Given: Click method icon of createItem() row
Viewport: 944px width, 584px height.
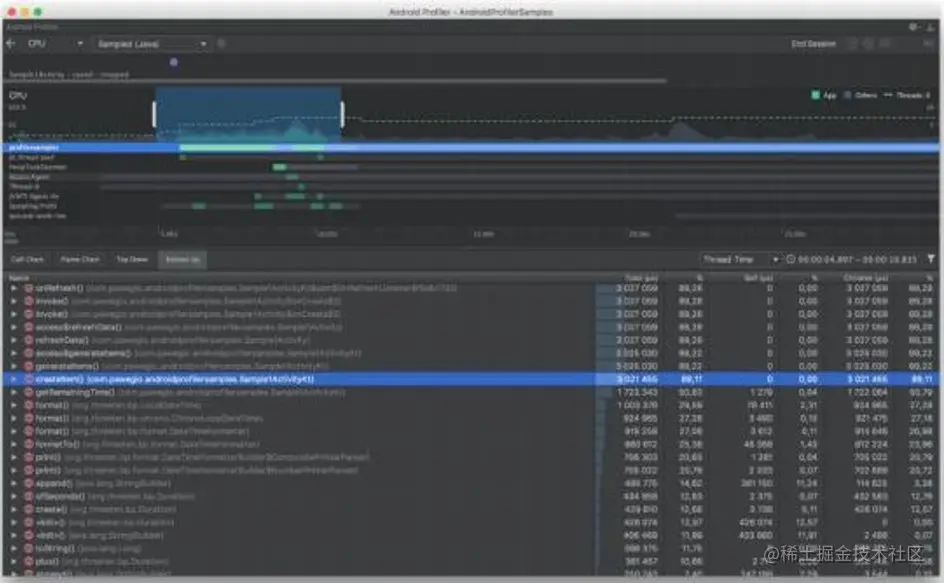Looking at the screenshot, I should [x=28, y=379].
